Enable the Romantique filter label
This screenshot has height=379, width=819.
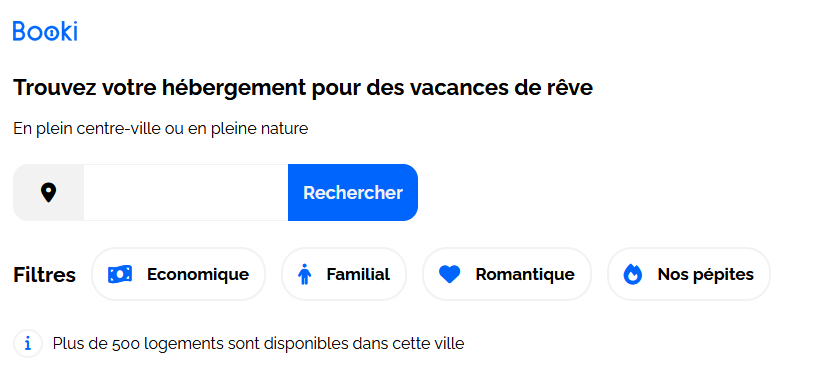[524, 274]
